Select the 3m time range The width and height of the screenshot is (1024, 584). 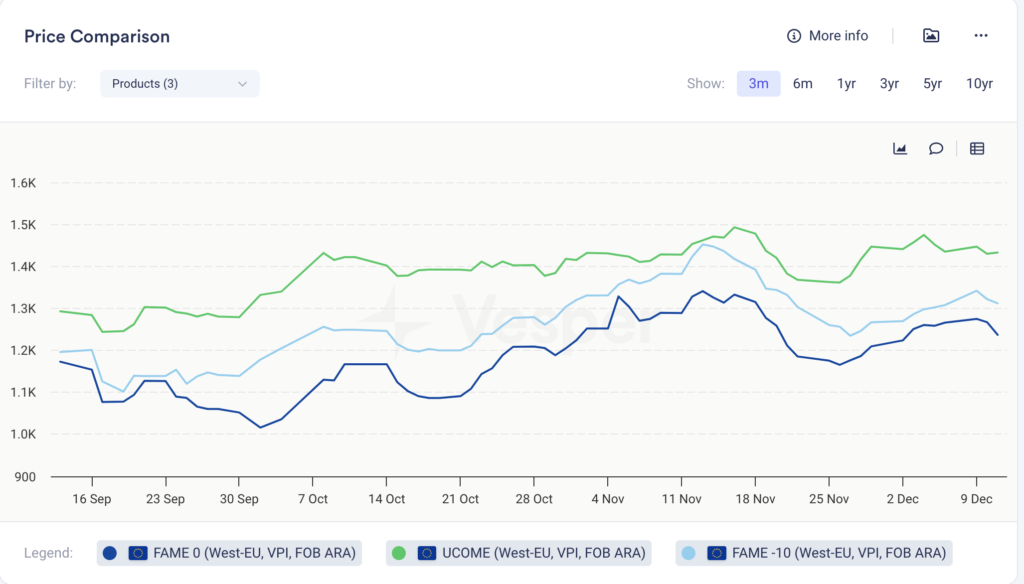758,84
